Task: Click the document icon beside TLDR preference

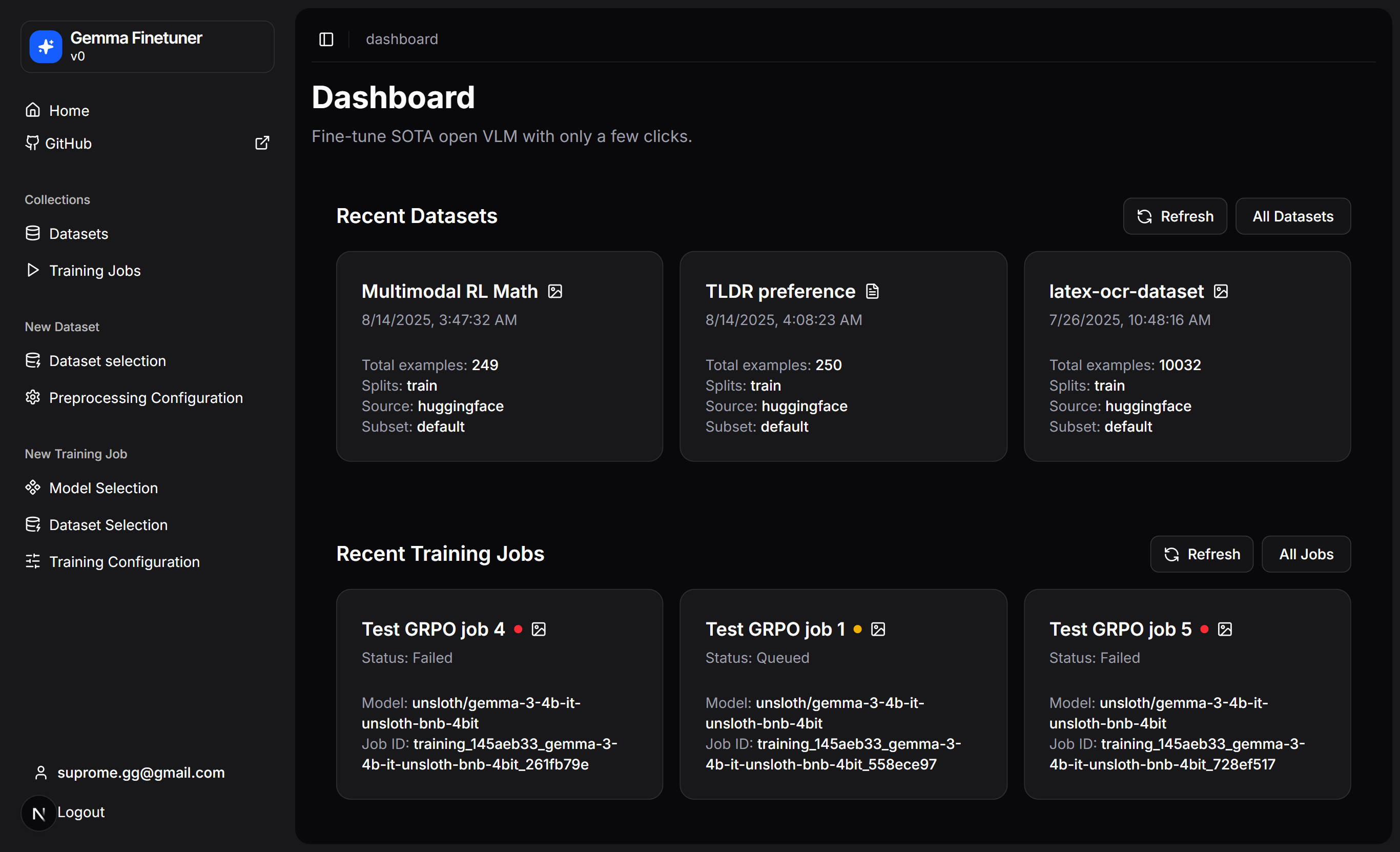Action: click(x=872, y=292)
